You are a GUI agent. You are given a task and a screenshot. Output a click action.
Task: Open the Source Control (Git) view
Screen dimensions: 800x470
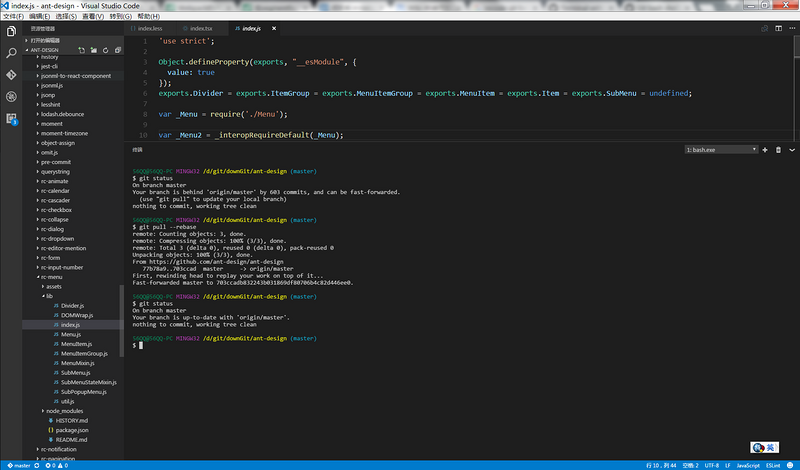point(11,75)
